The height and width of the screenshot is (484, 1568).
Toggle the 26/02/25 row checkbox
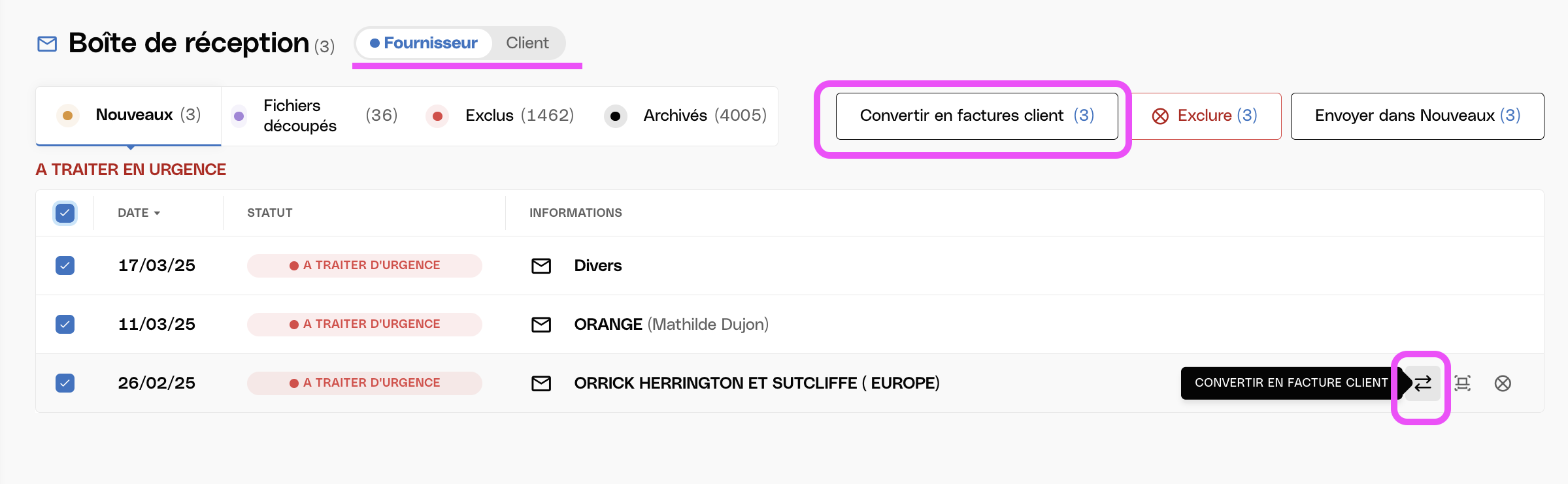pos(65,383)
